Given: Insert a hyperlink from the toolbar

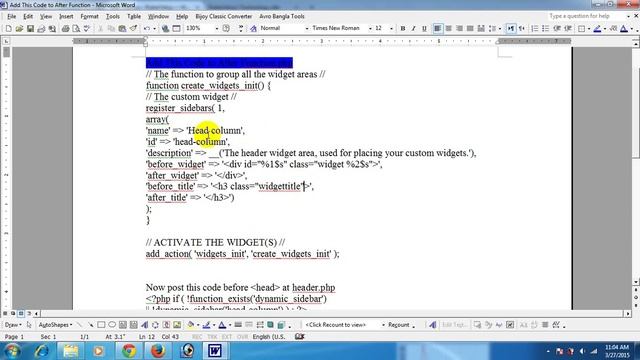Looking at the screenshot, I should click(165, 29).
